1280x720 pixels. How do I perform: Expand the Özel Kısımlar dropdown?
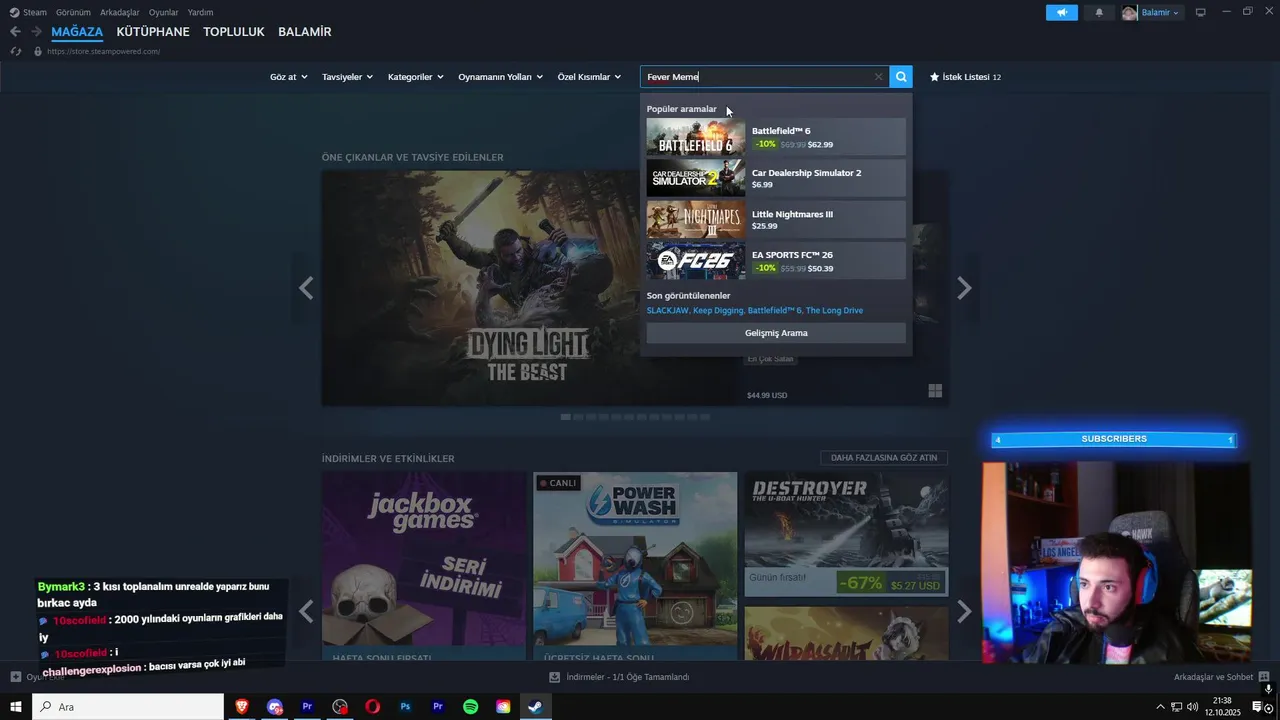pos(588,77)
